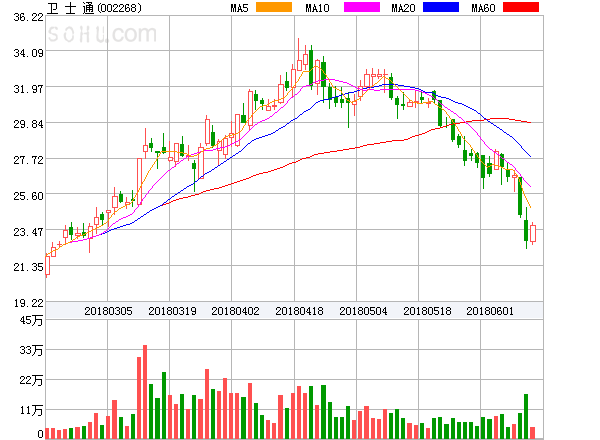600x440 pixels.
Task: Click the MA20 legend label
Action: (403, 8)
